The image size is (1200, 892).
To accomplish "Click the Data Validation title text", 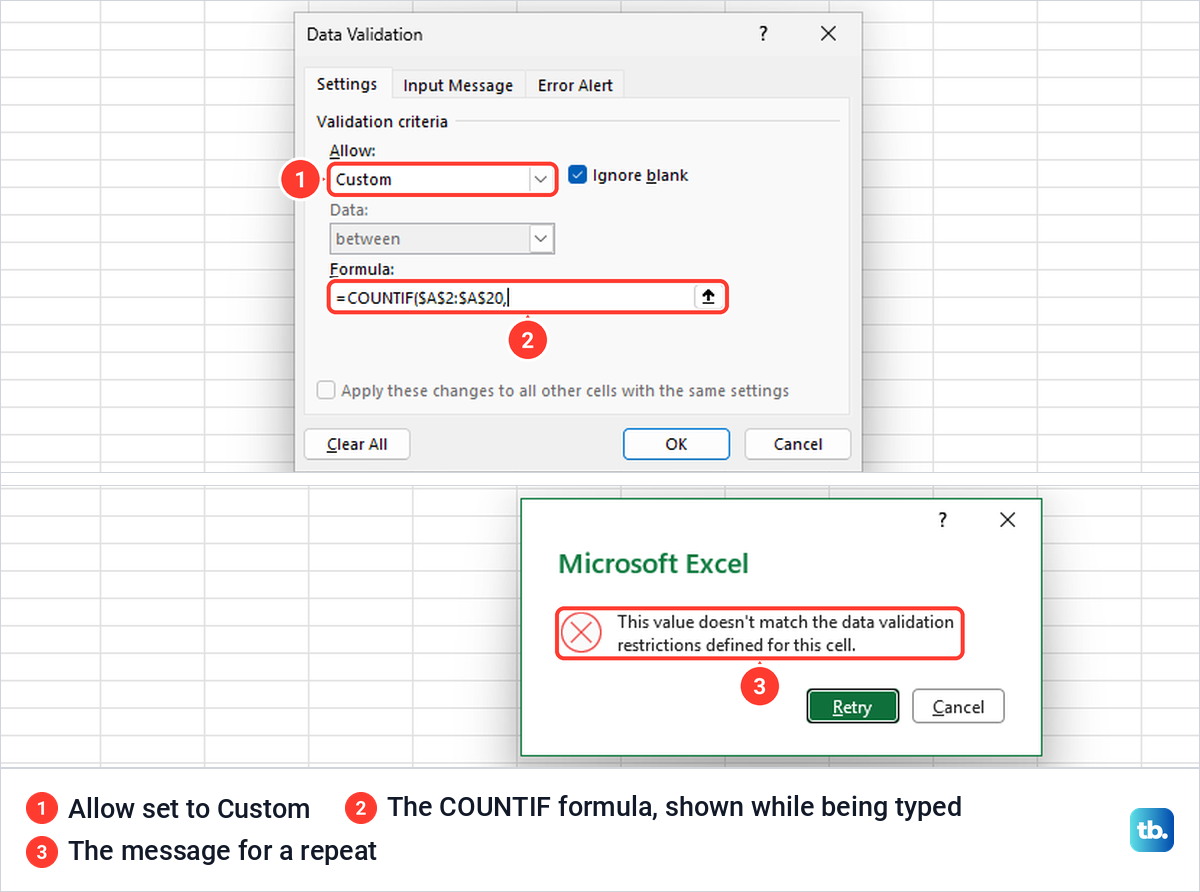I will (364, 34).
